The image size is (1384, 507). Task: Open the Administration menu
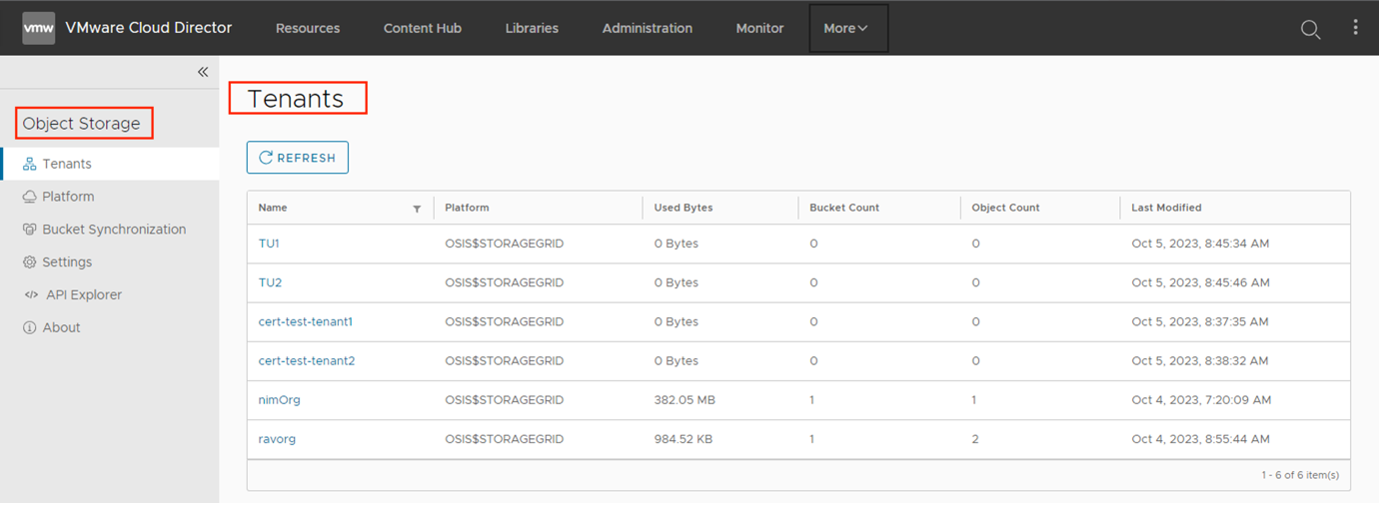click(x=647, y=28)
